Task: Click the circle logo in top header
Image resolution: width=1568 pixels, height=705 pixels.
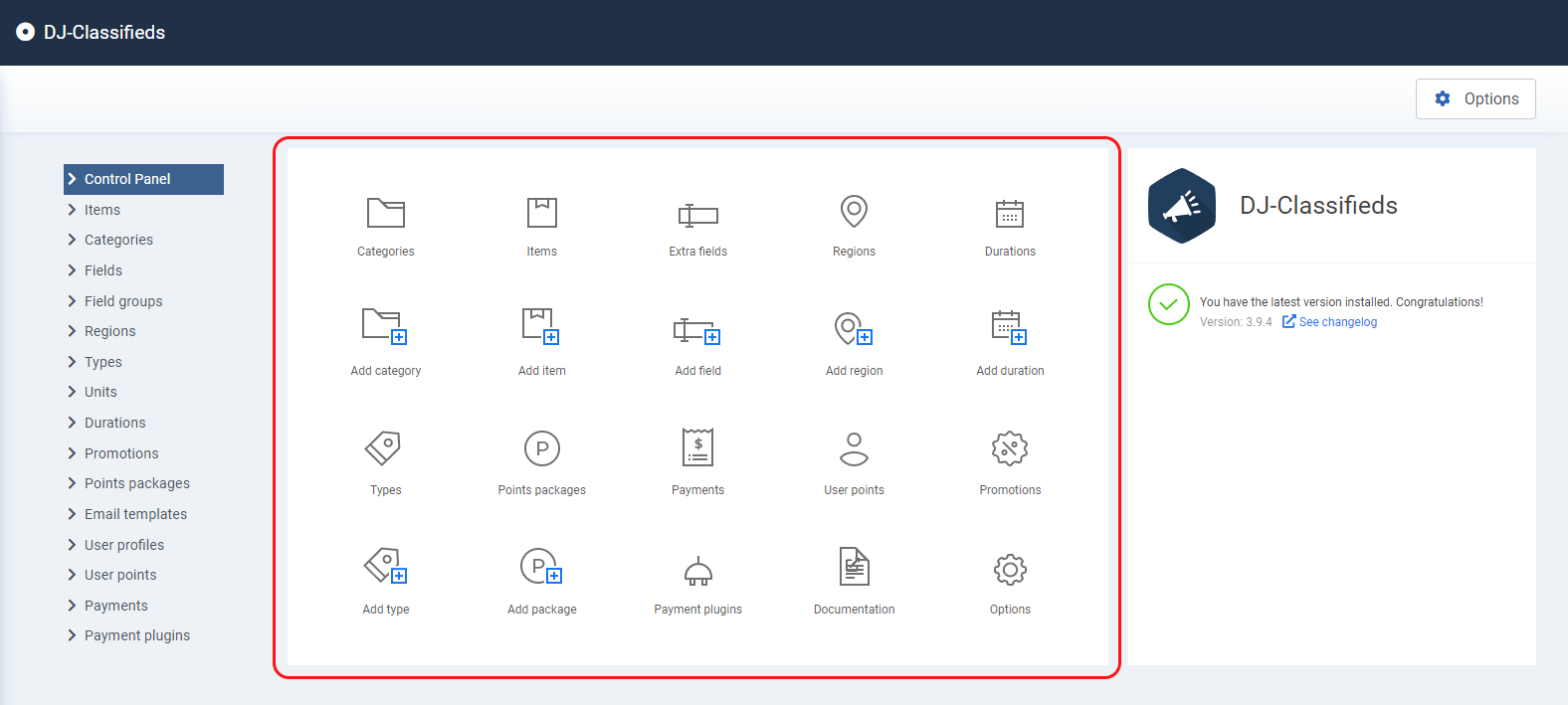Action: pyautogui.click(x=26, y=32)
